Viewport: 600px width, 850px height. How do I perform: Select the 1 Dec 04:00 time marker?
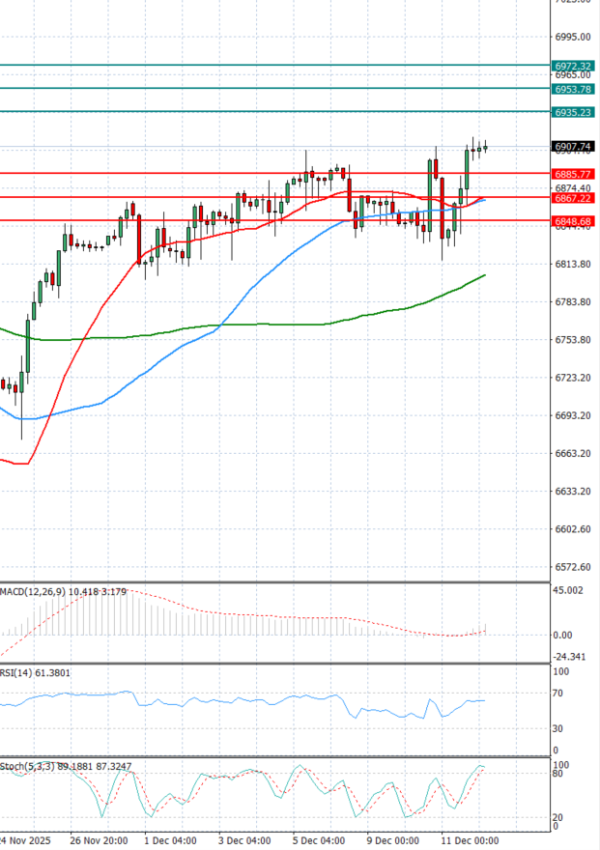pyautogui.click(x=170, y=841)
